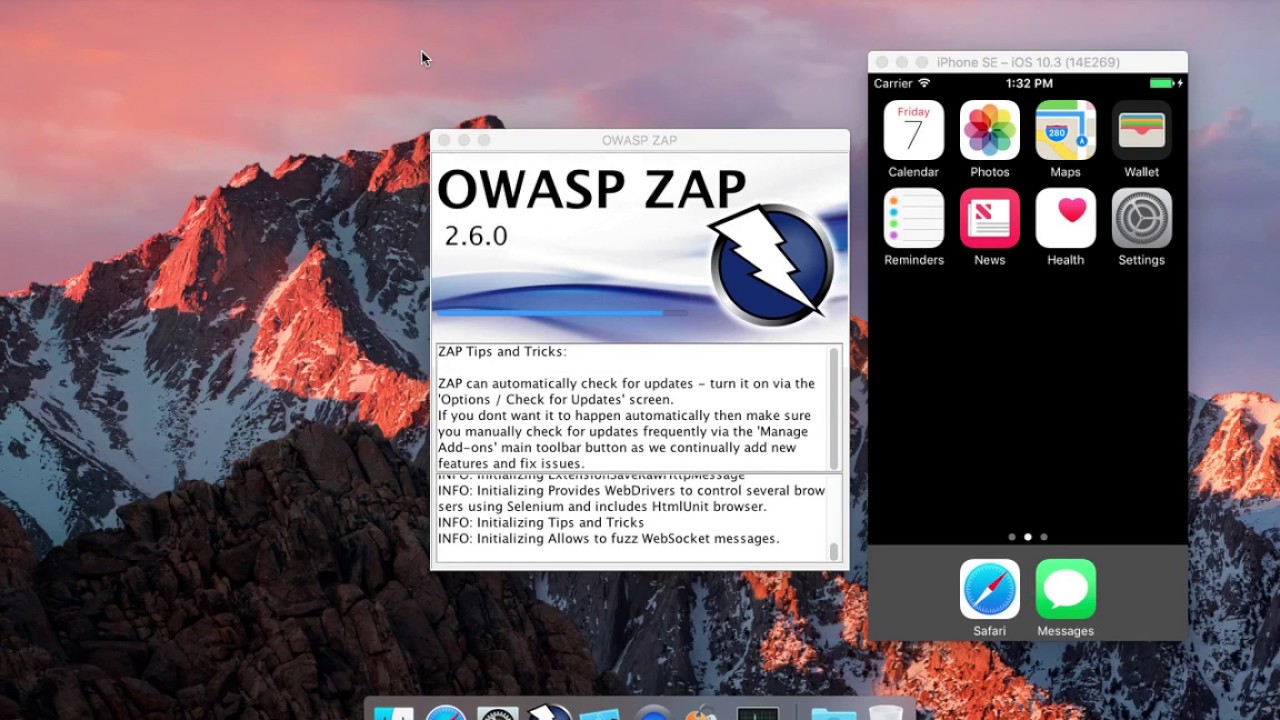The height and width of the screenshot is (720, 1280).
Task: Open iOS Settings in the simulator
Action: [x=1141, y=218]
